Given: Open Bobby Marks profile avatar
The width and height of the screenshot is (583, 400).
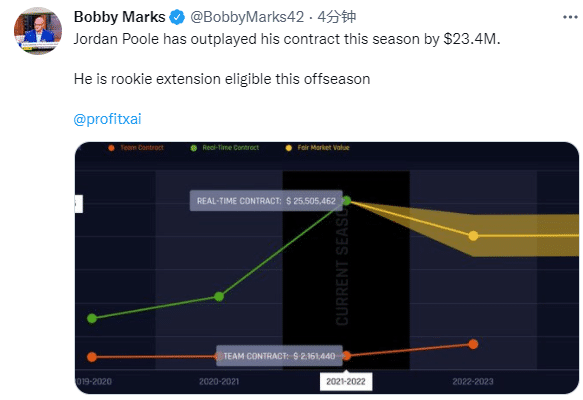Looking at the screenshot, I should click(38, 31).
